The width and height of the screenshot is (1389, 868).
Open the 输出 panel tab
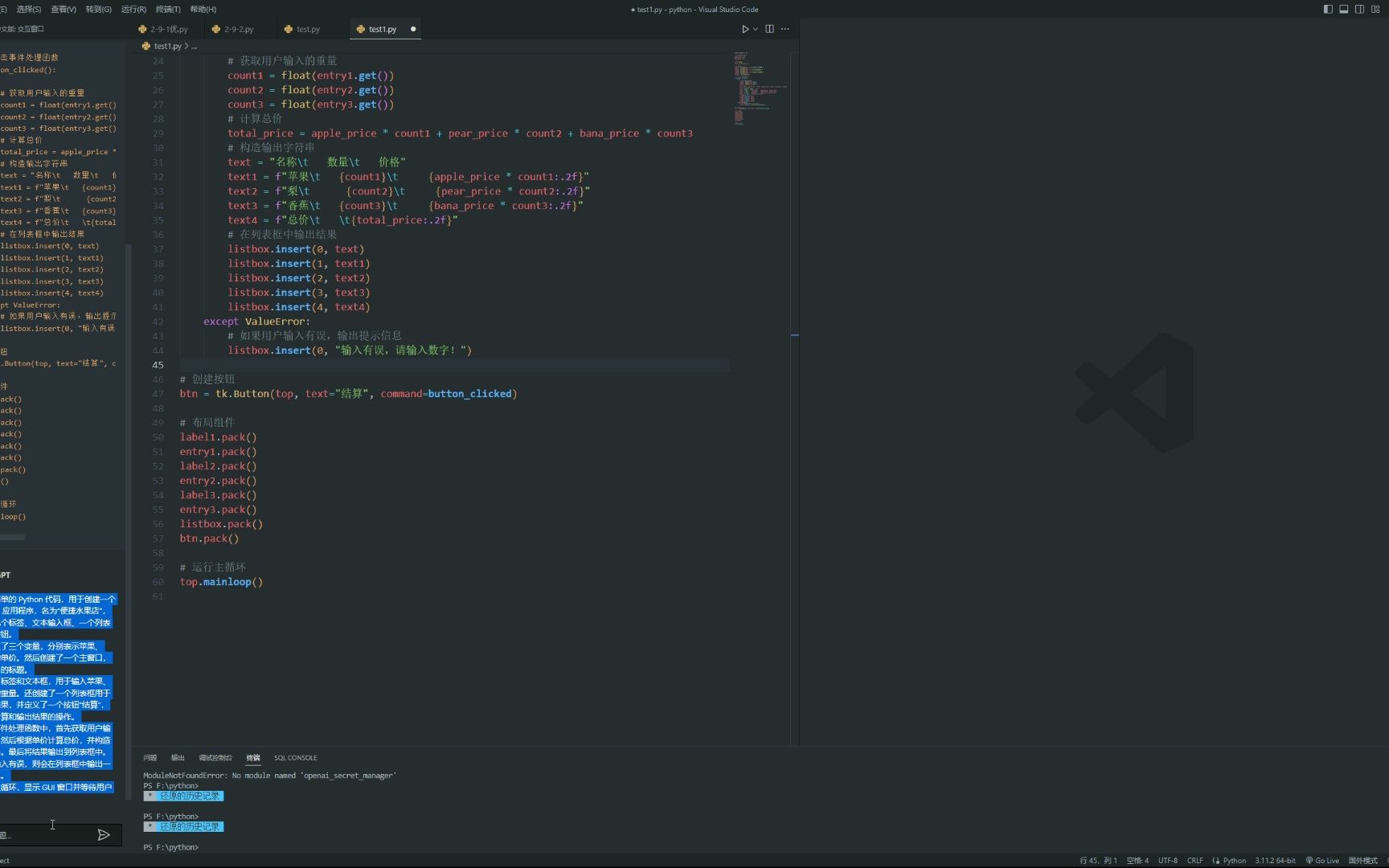pos(178,758)
